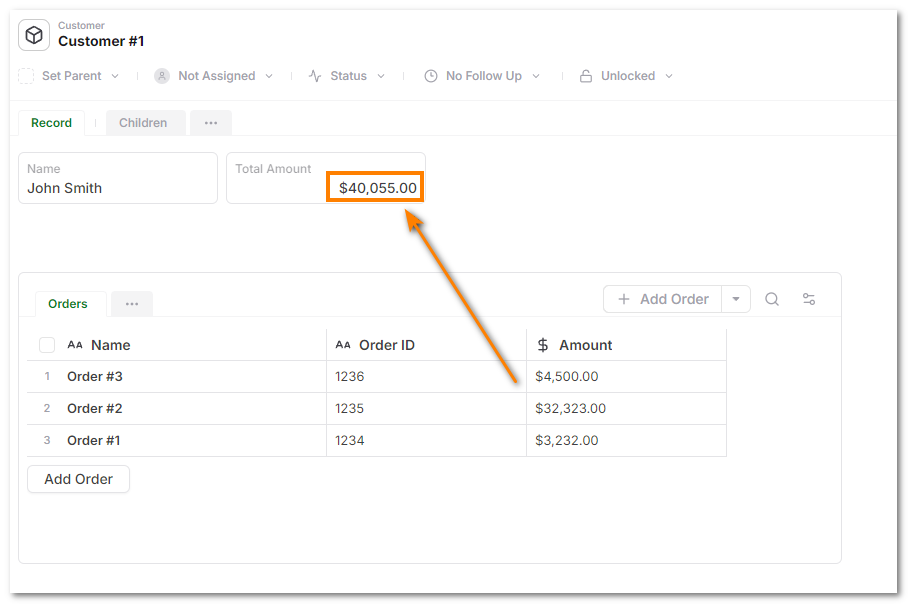
Task: Click the Customer cube icon
Action: 34,35
